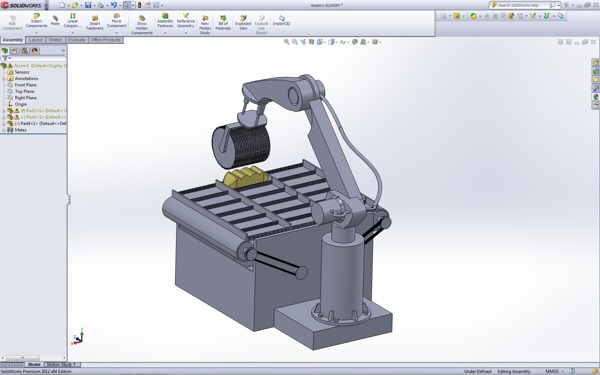Click the Insert Components icon
Viewport: 600px width, 375px height.
coord(36,21)
